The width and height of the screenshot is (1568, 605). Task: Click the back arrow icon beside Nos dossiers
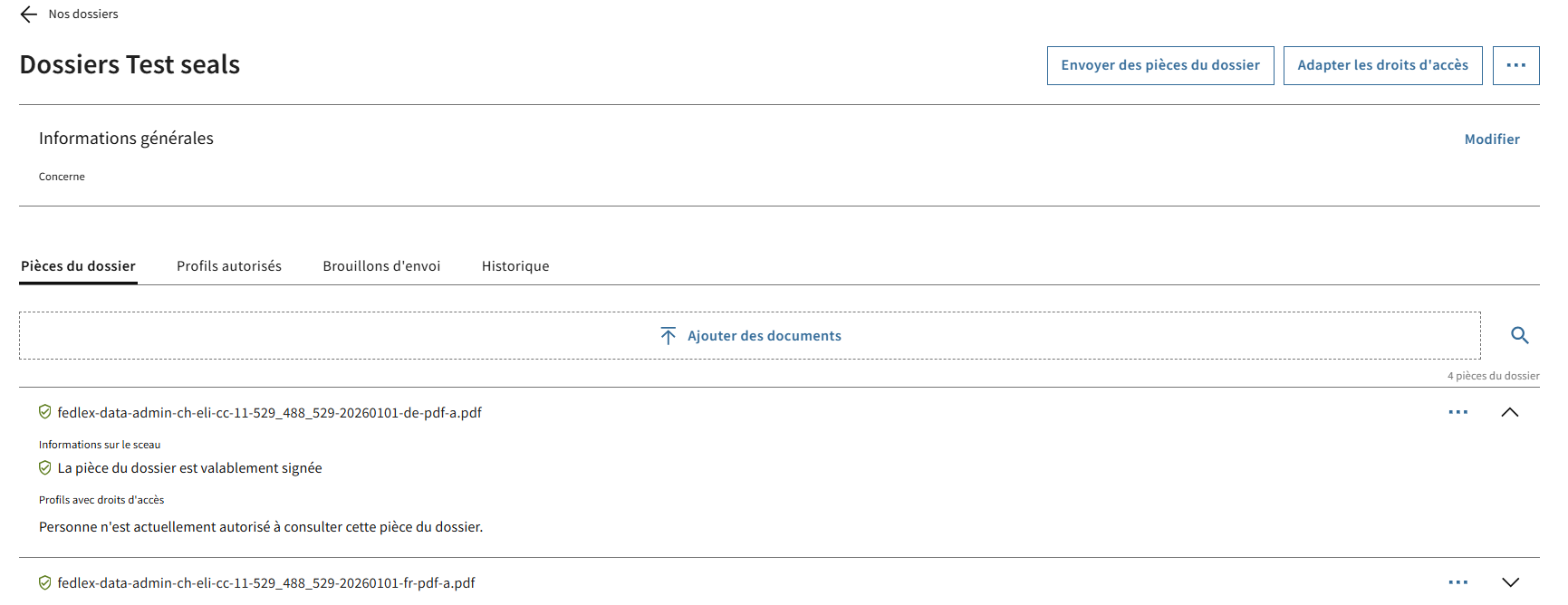tap(29, 14)
